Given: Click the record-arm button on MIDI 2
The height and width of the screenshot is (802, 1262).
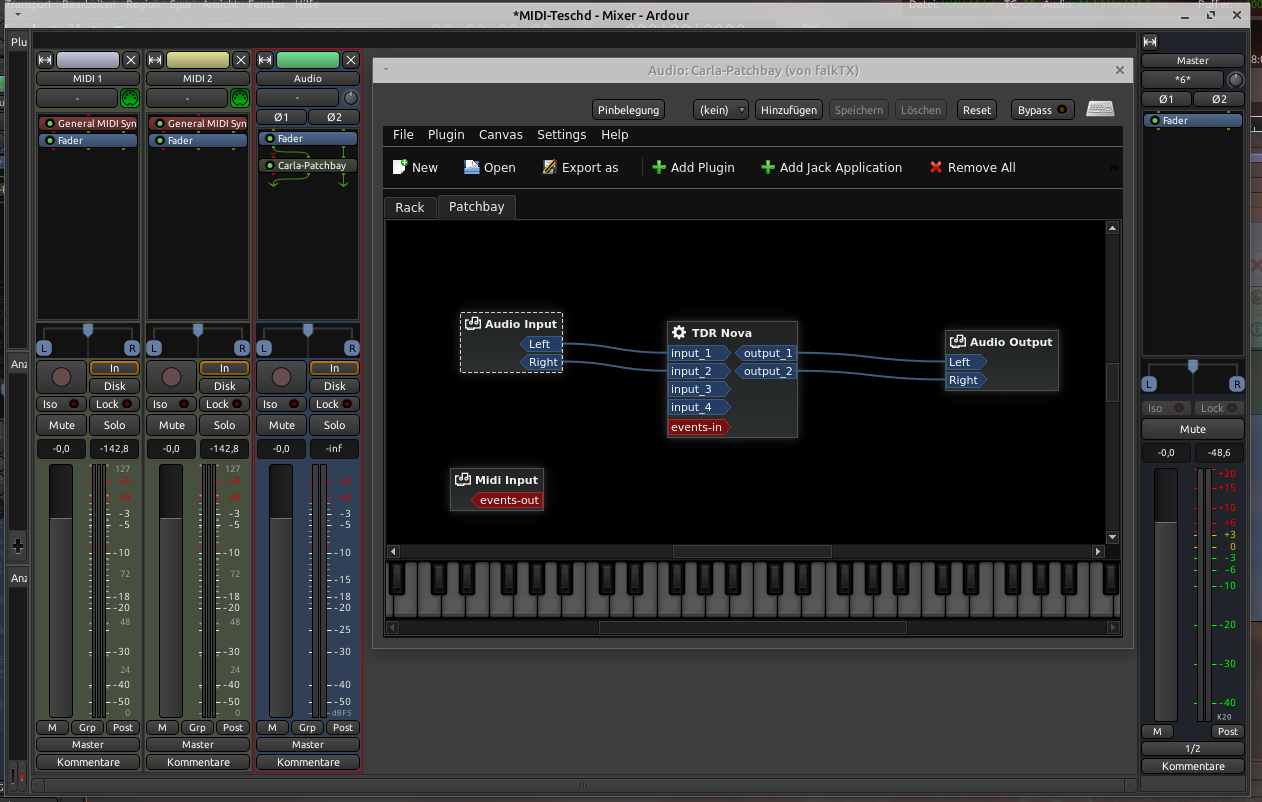Looking at the screenshot, I should [172, 377].
